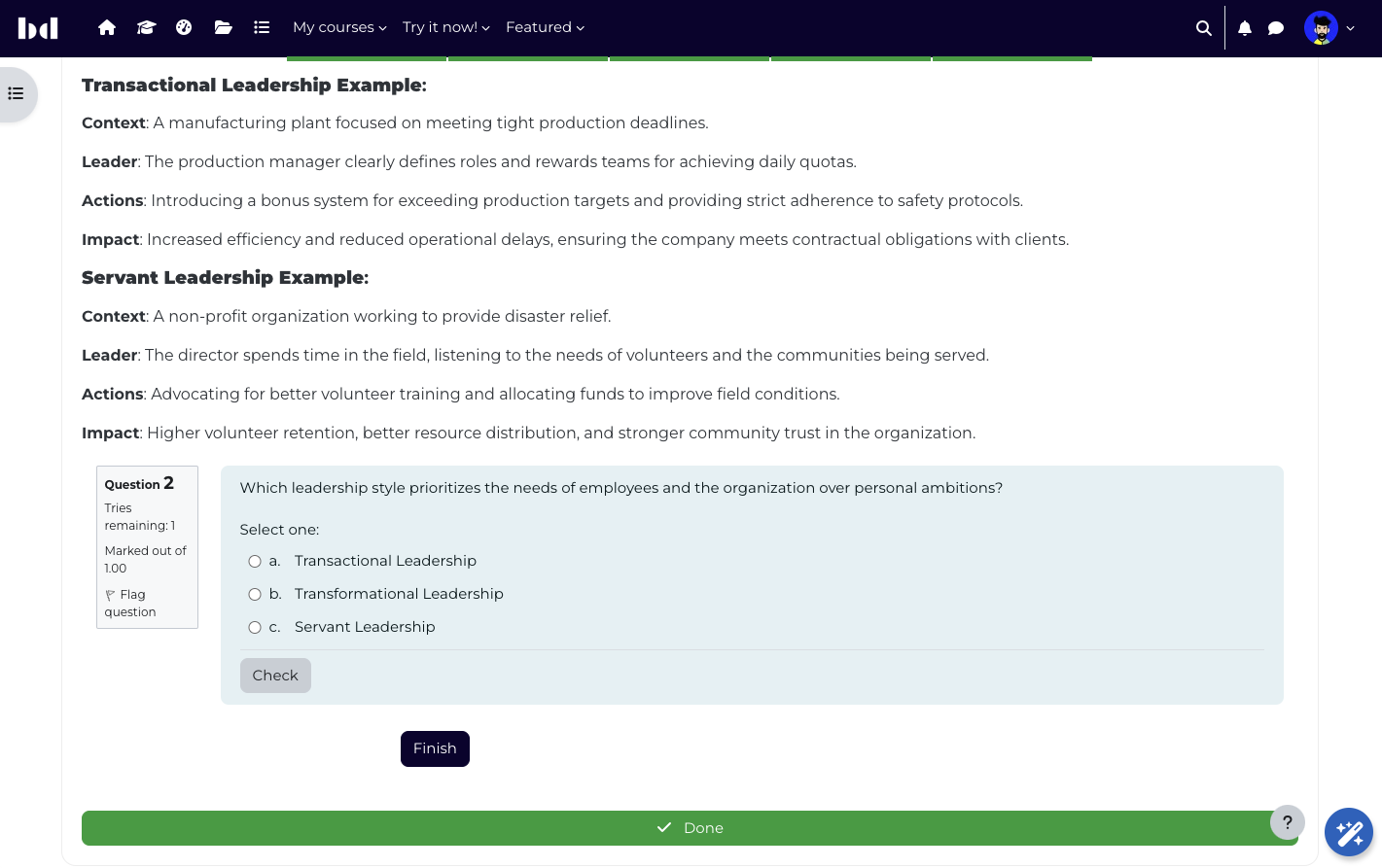The height and width of the screenshot is (868, 1382).
Task: Click the search magnifier icon
Action: tap(1204, 28)
